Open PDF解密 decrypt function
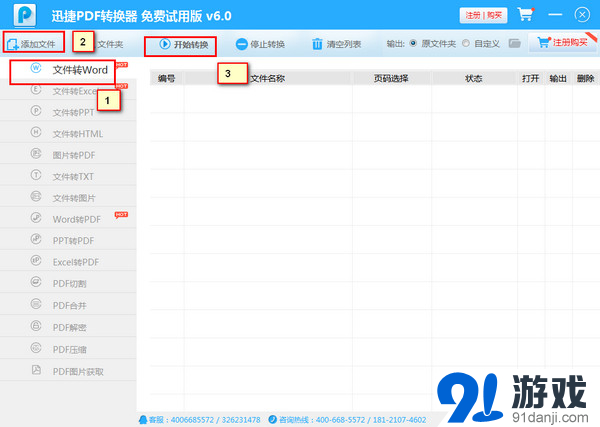Viewport: 600px width, 427px height. [x=68, y=328]
